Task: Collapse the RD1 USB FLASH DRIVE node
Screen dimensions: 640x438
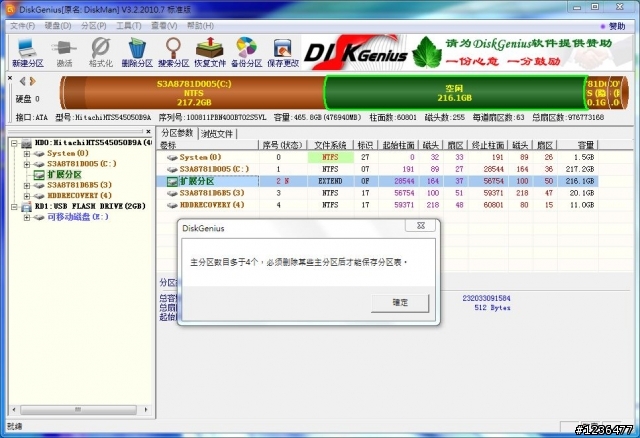Action: (x=14, y=207)
